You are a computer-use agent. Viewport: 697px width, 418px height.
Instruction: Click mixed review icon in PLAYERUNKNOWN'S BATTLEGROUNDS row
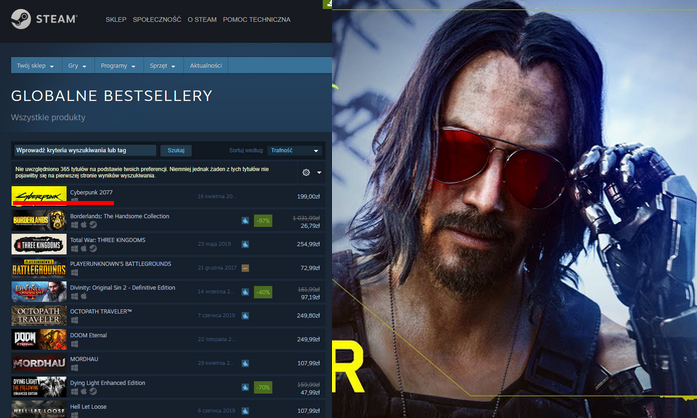point(245,268)
